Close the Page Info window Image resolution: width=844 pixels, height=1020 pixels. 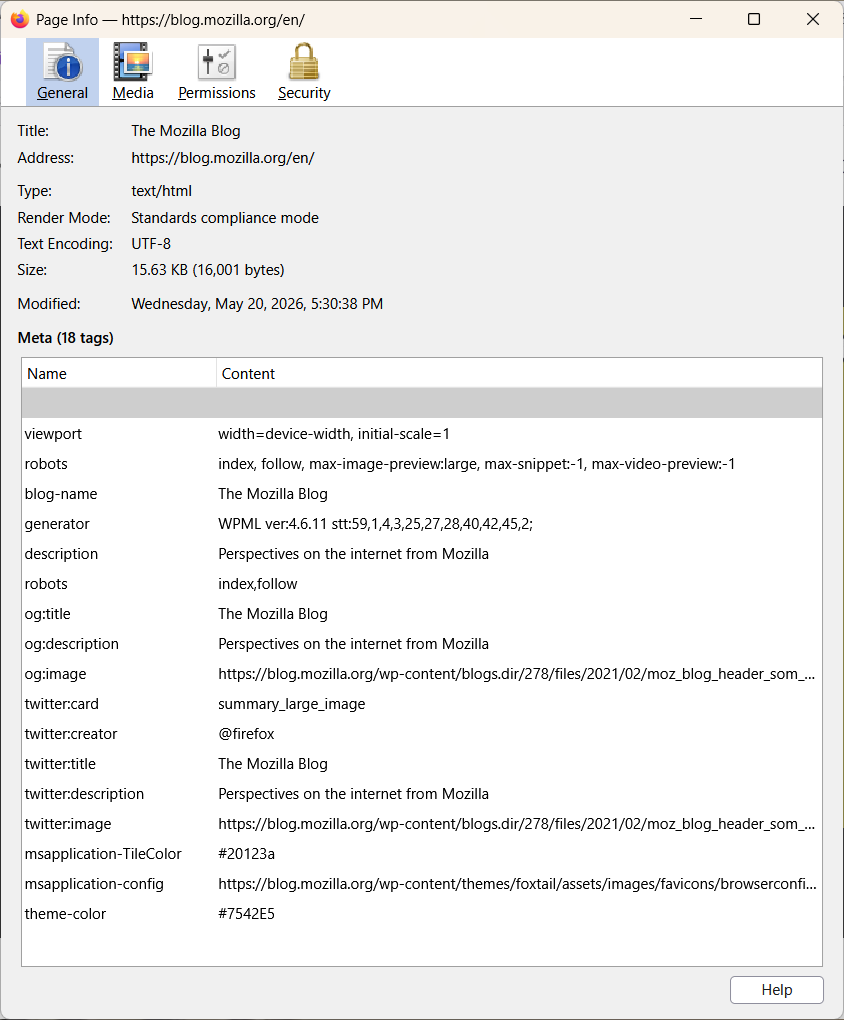tap(813, 20)
